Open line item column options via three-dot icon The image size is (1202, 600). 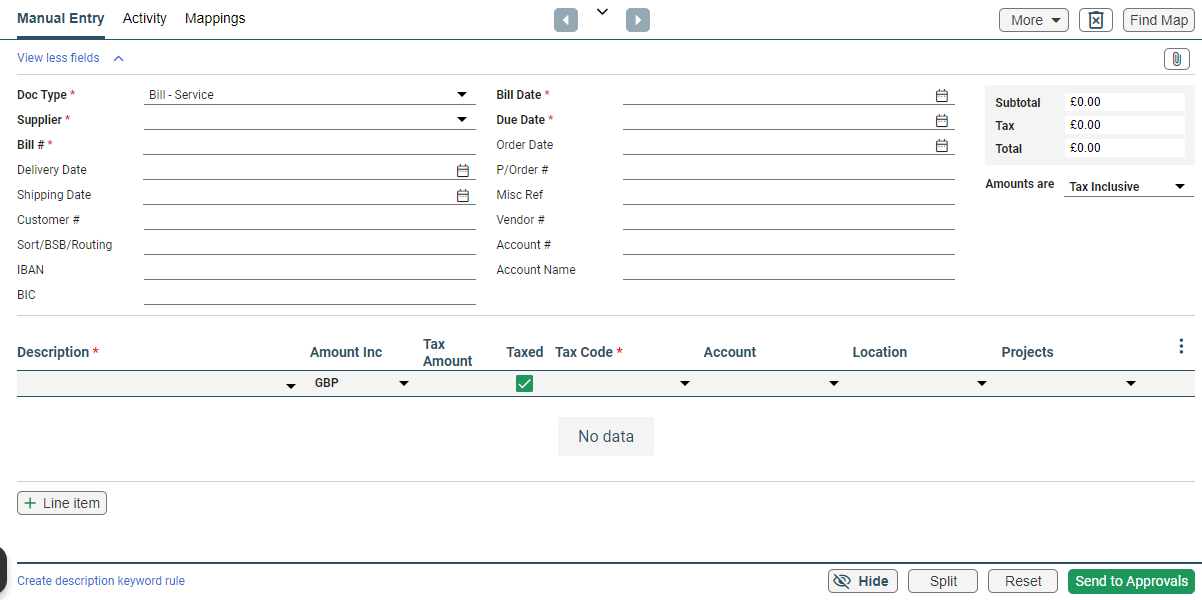(x=1181, y=345)
